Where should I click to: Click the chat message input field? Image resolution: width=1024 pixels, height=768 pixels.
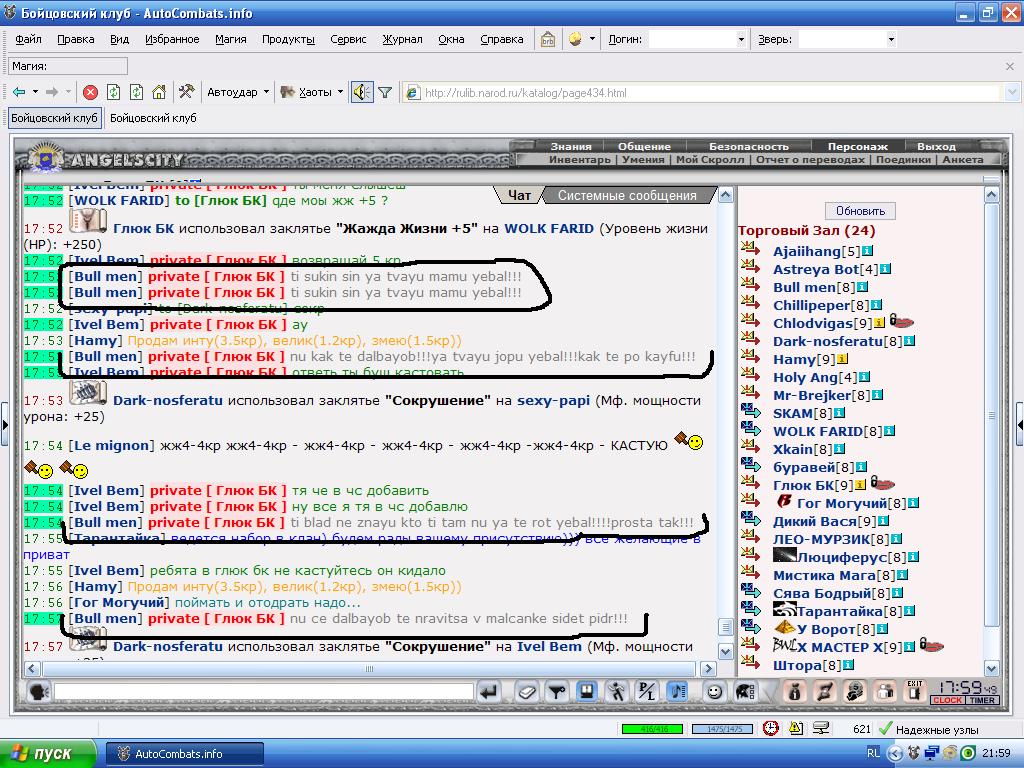point(263,692)
